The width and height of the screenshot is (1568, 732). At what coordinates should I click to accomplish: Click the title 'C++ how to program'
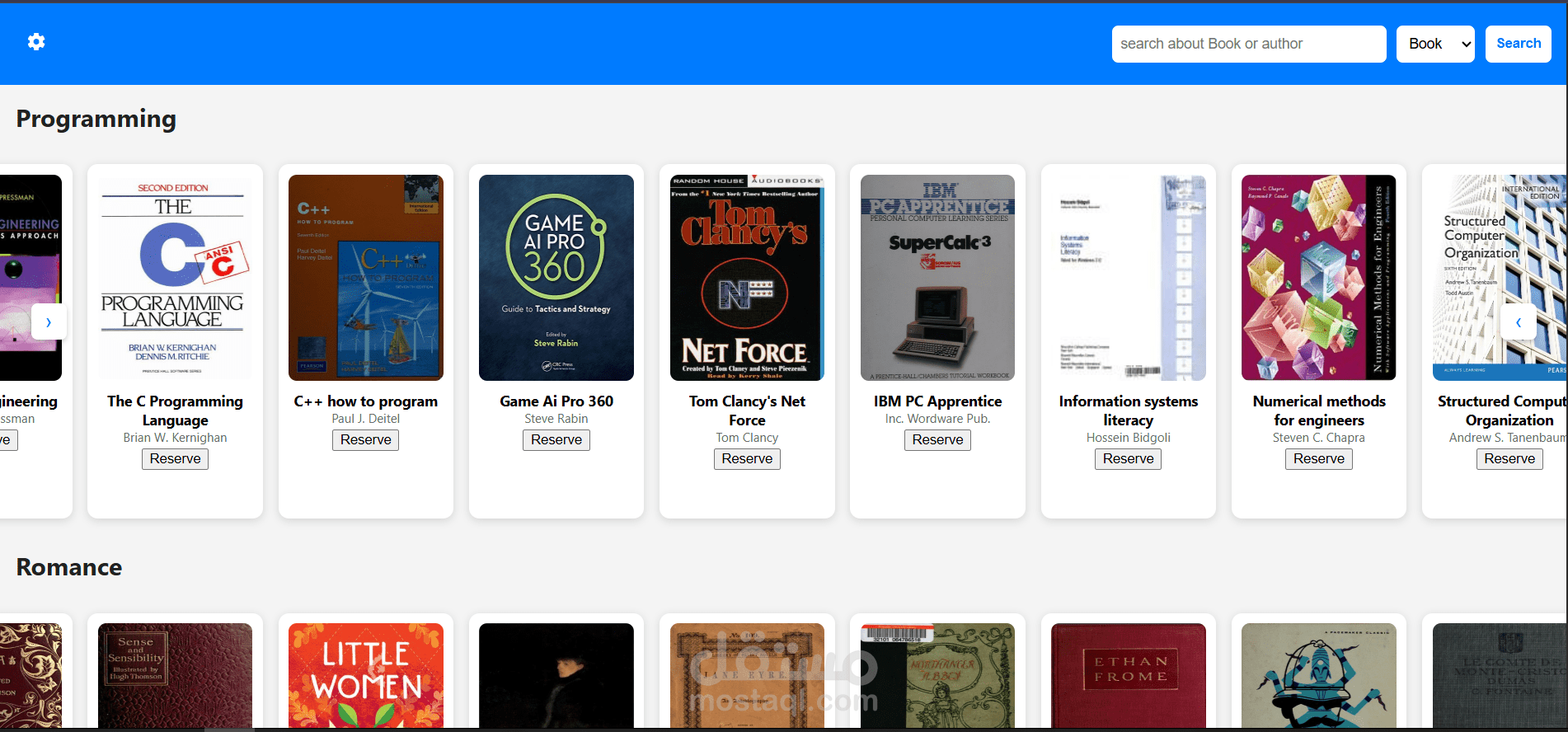(366, 401)
